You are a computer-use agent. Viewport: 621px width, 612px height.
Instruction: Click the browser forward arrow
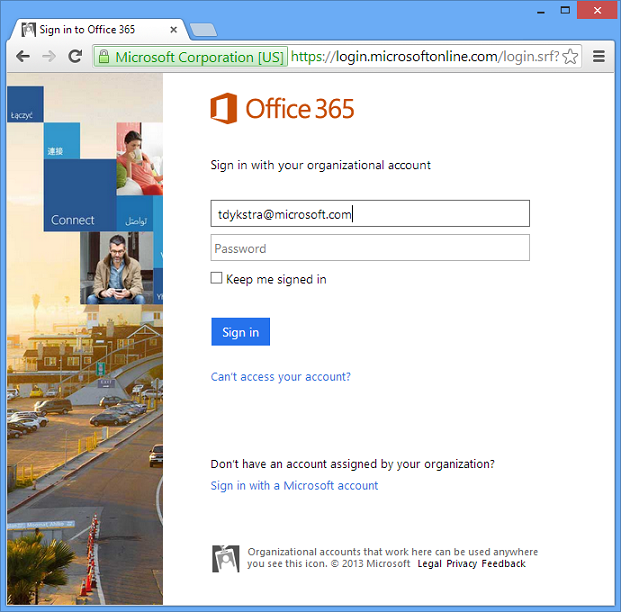click(49, 57)
